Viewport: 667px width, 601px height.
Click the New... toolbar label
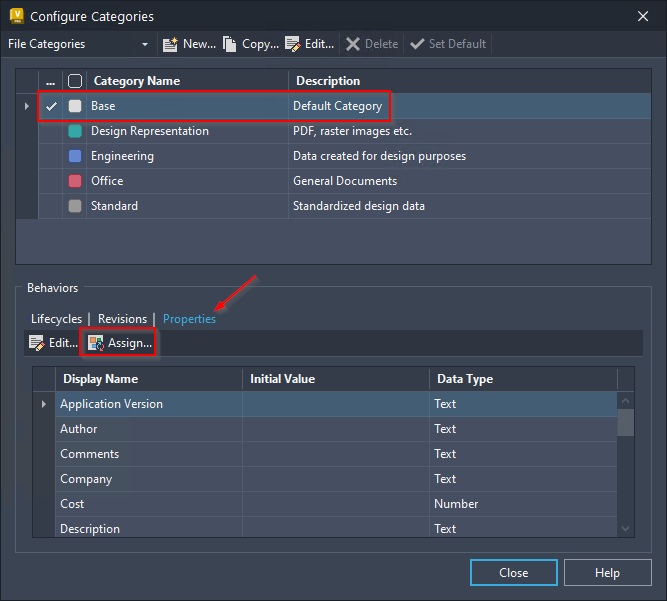[199, 44]
